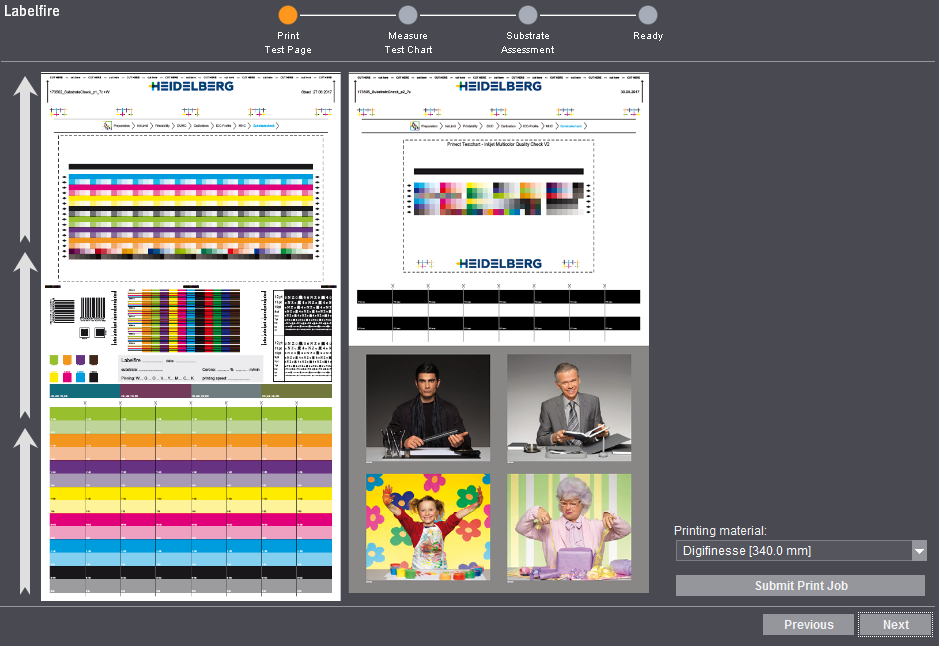Viewport: 939px width, 646px height.
Task: Open the Printing material dropdown arrow
Action: (919, 551)
